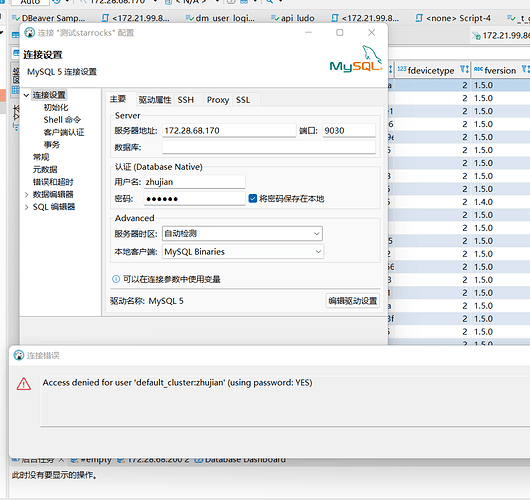This screenshot has width=530, height=500.
Task: Click the server address field 172.28.68.170
Action: (229, 130)
